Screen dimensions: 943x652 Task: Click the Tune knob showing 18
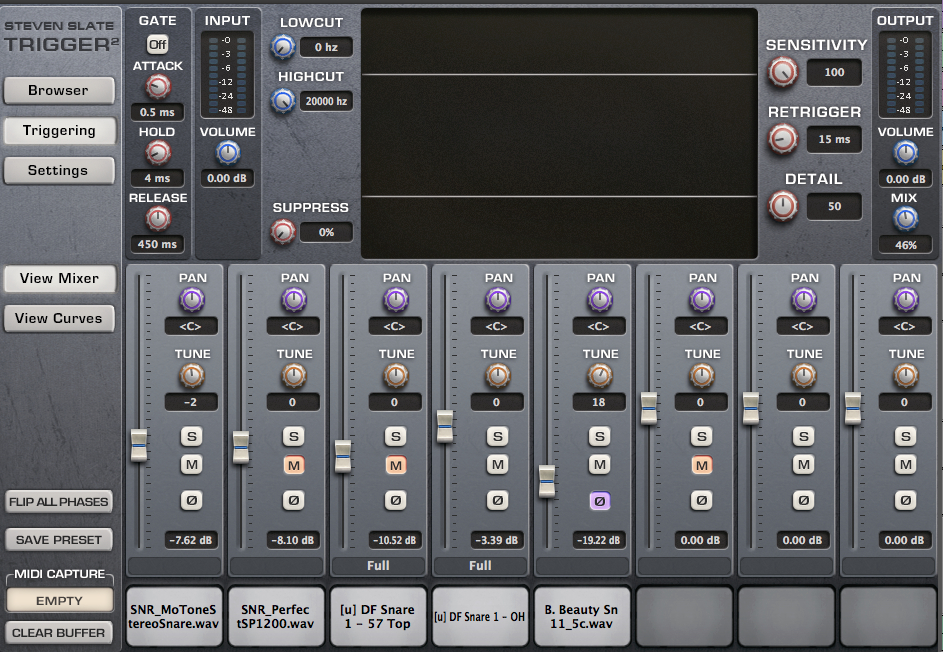[x=600, y=375]
